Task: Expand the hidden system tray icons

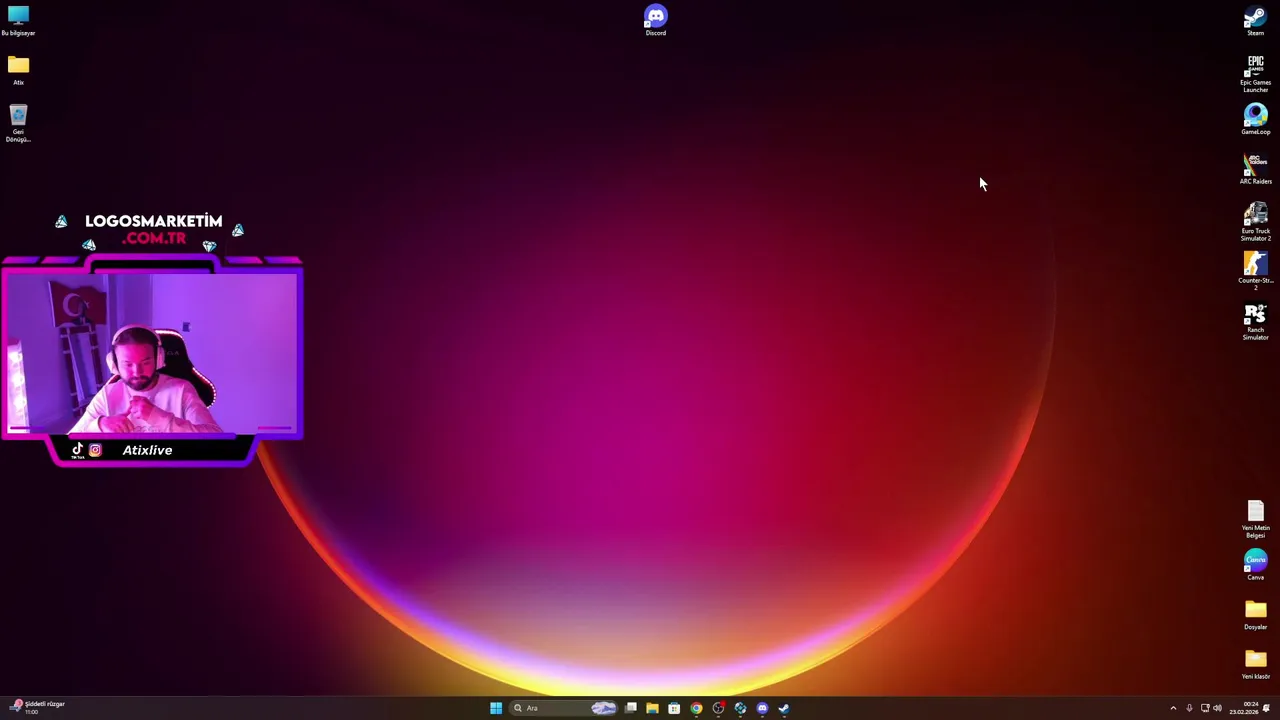Action: 1173,708
